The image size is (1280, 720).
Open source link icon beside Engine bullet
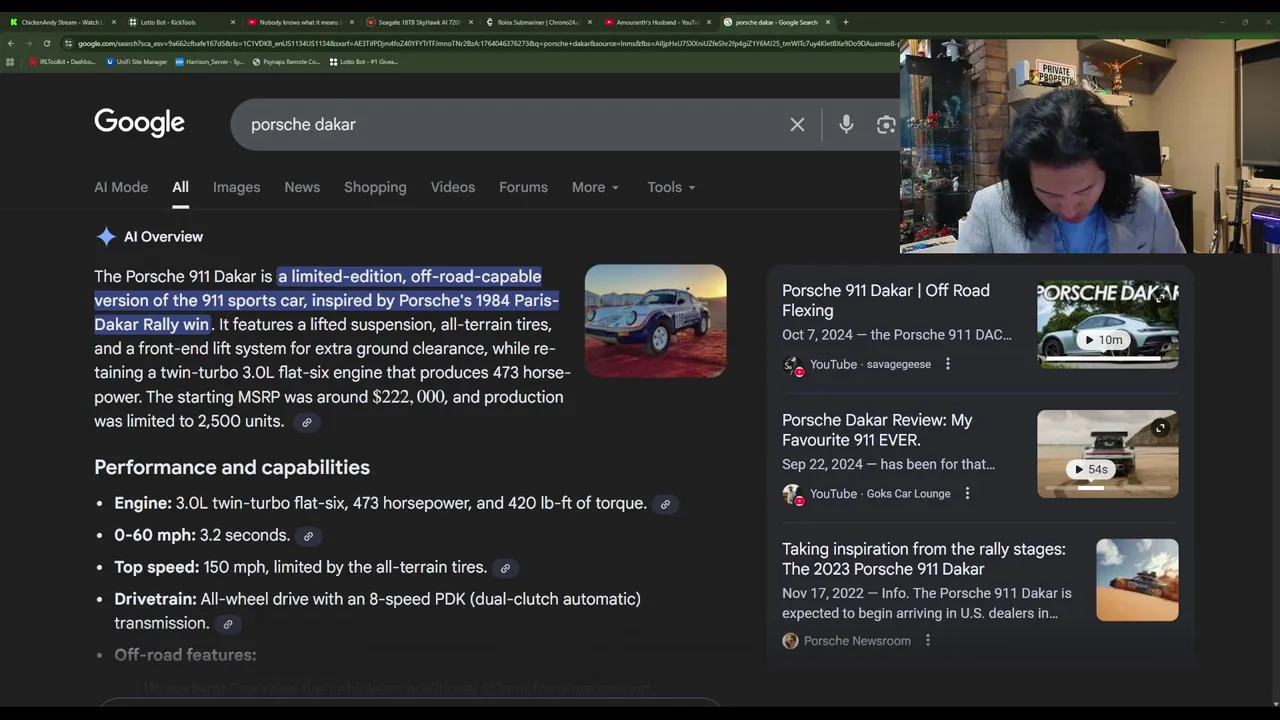click(x=665, y=504)
